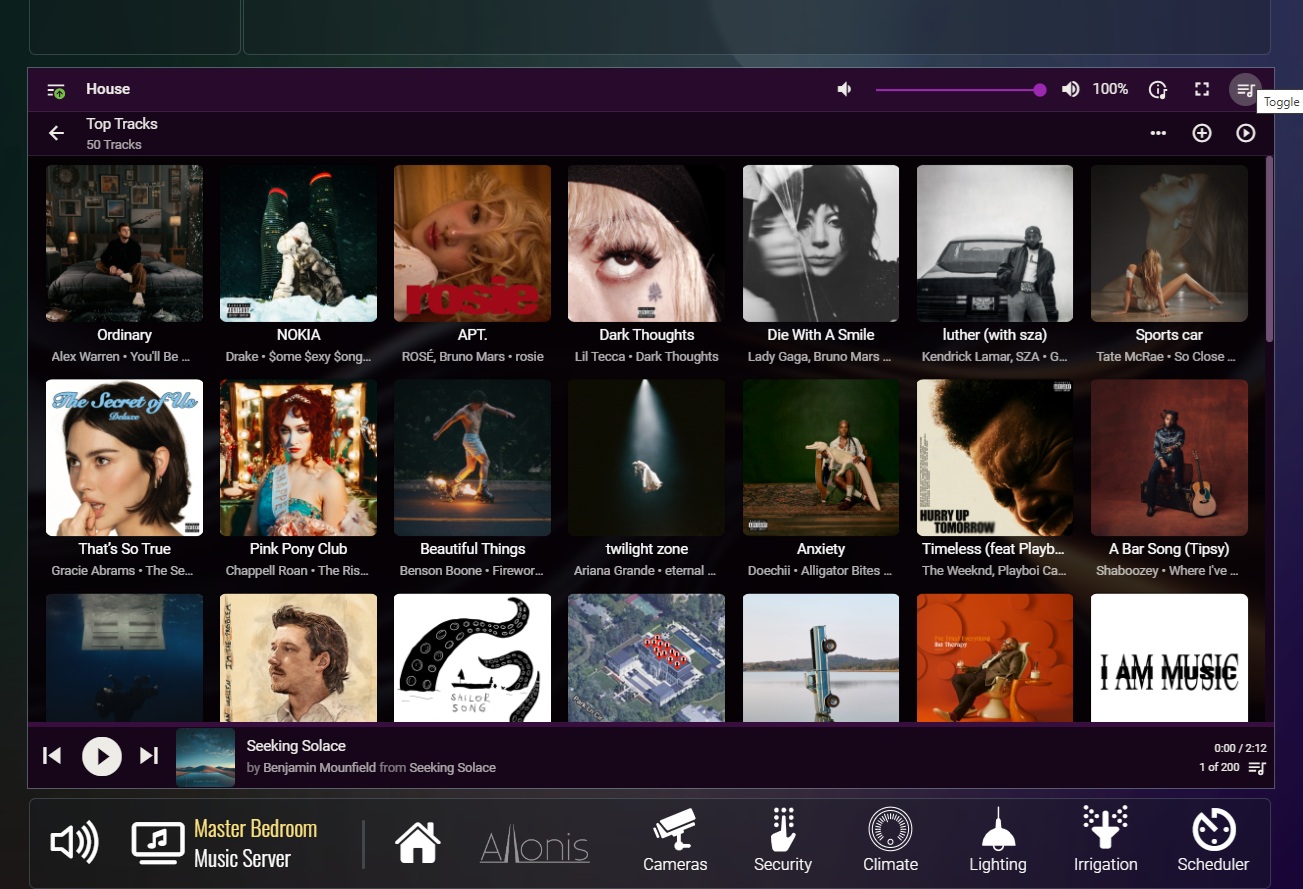This screenshot has width=1303, height=889.
Task: Open the Climate controls
Action: pos(890,841)
